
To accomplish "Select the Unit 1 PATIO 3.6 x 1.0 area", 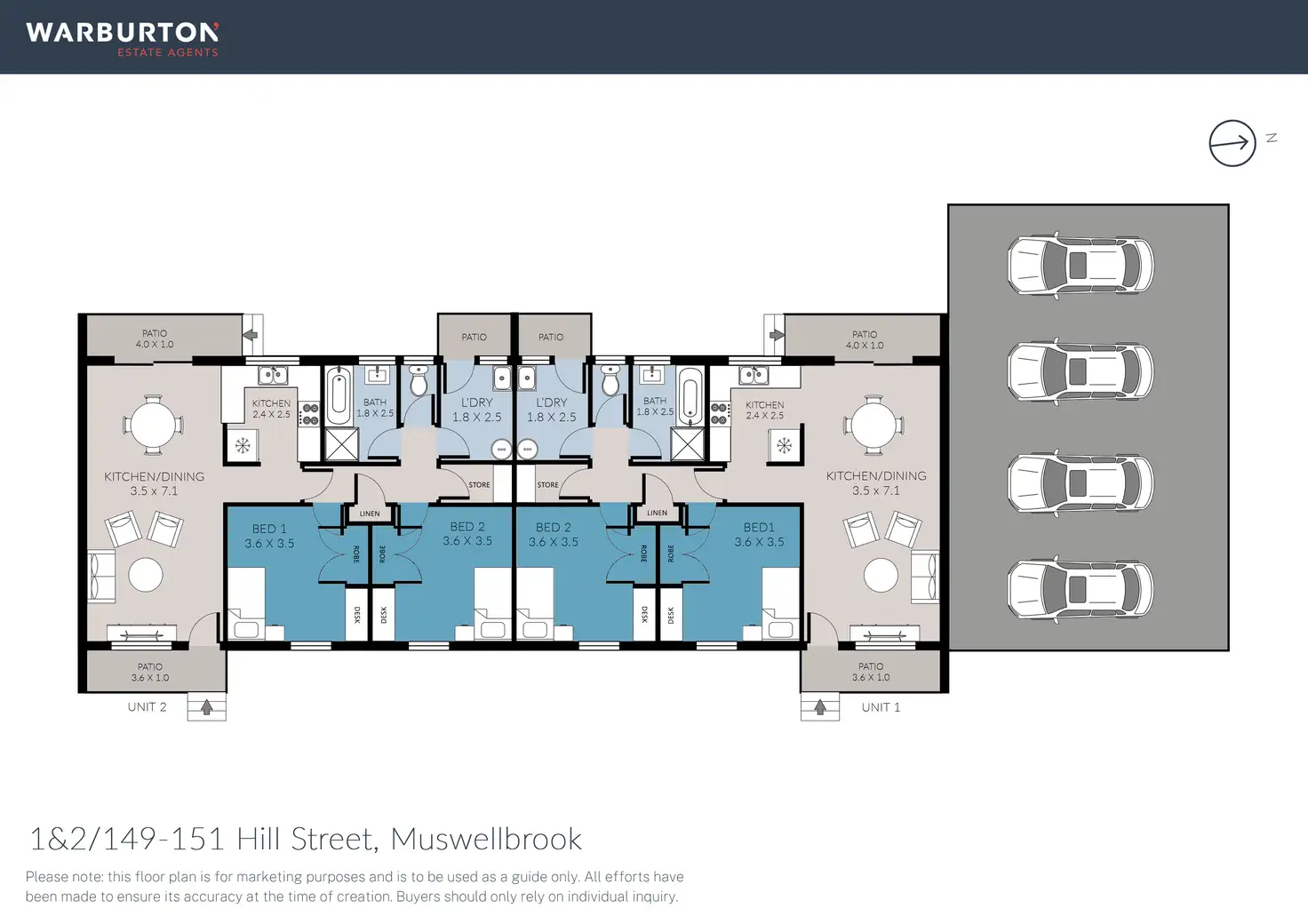I will click(x=871, y=672).
